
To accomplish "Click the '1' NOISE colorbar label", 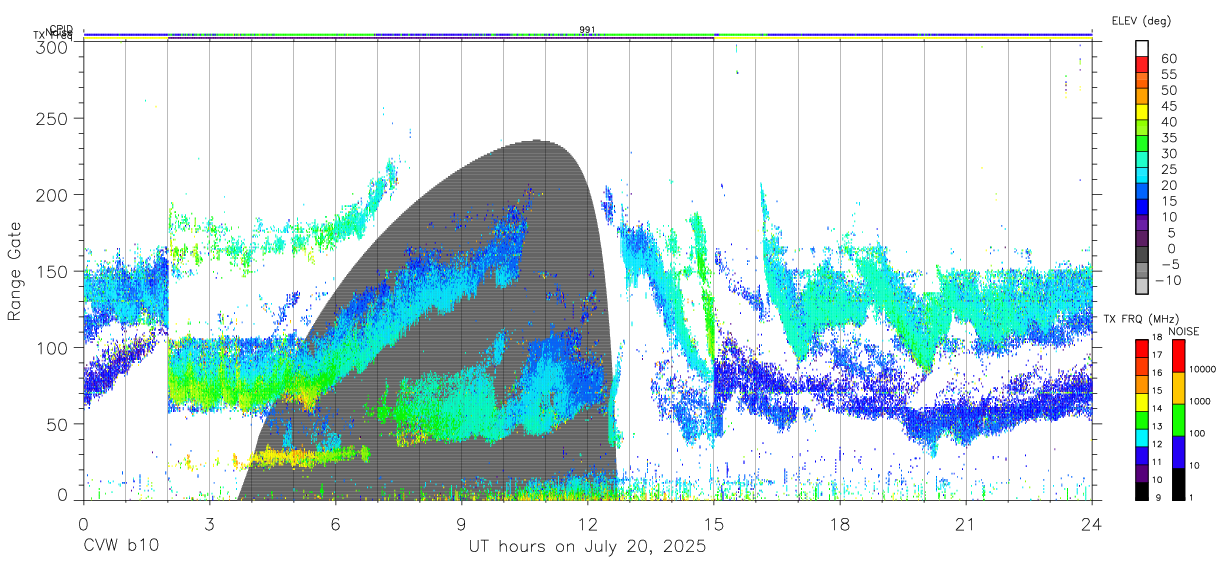I will tap(1191, 497).
